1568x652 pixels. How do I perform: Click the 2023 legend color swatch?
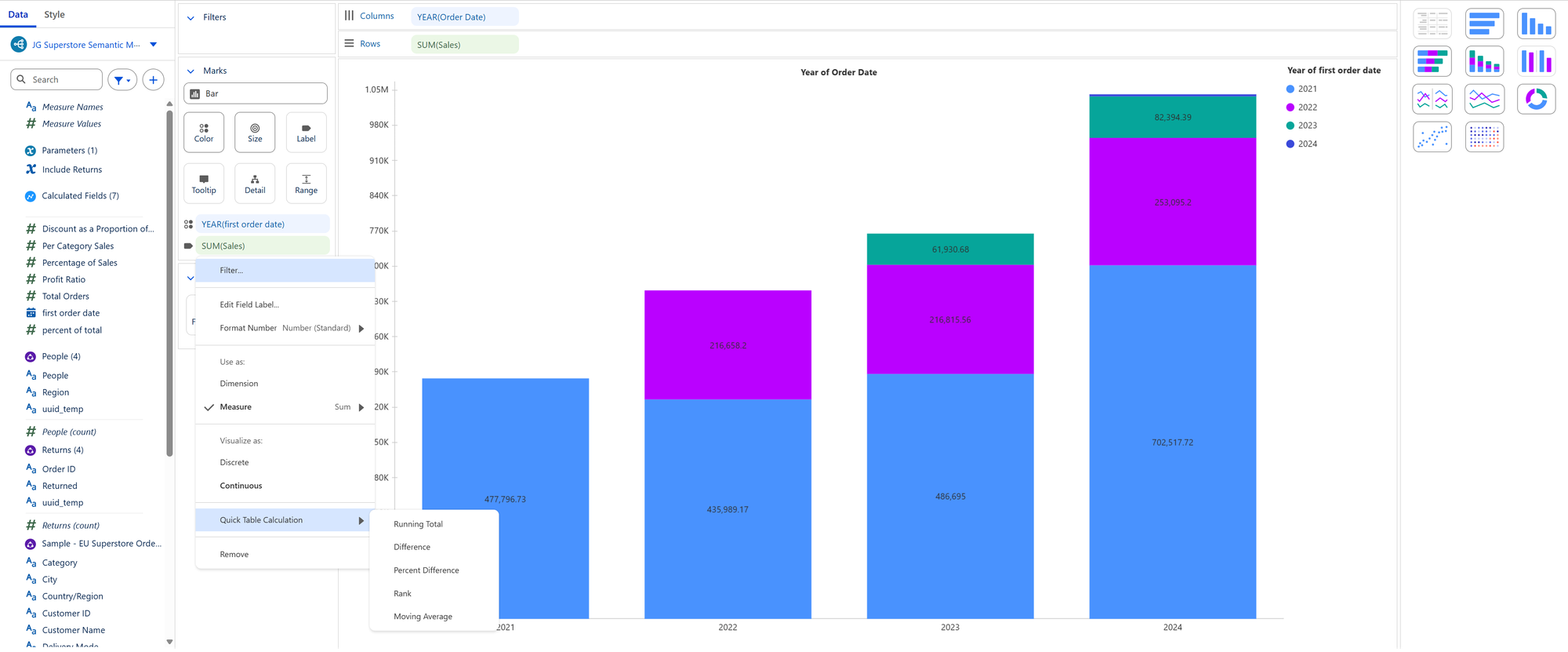point(1290,126)
